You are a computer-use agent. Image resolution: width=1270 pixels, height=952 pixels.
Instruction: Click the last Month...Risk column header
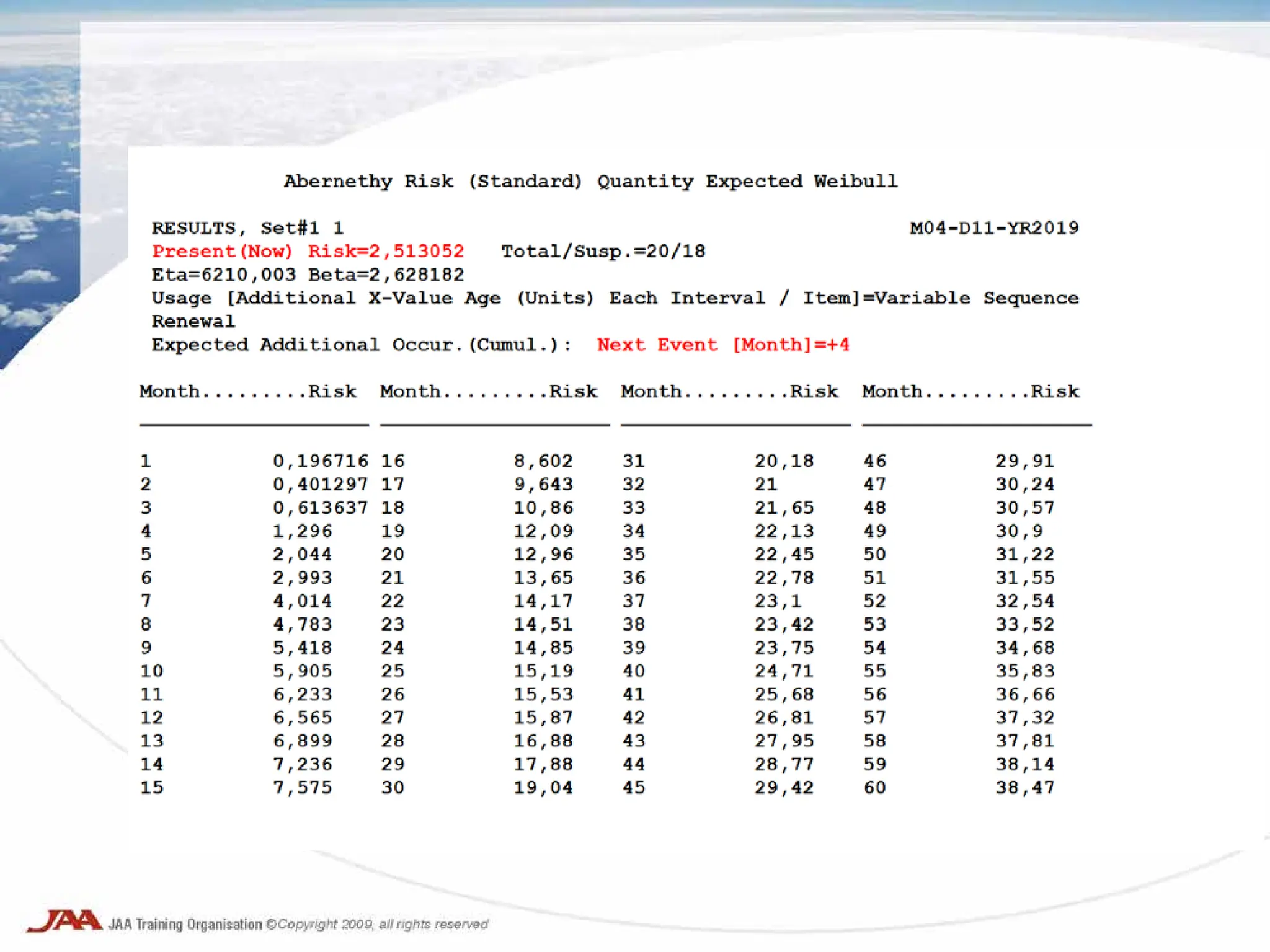tap(970, 392)
